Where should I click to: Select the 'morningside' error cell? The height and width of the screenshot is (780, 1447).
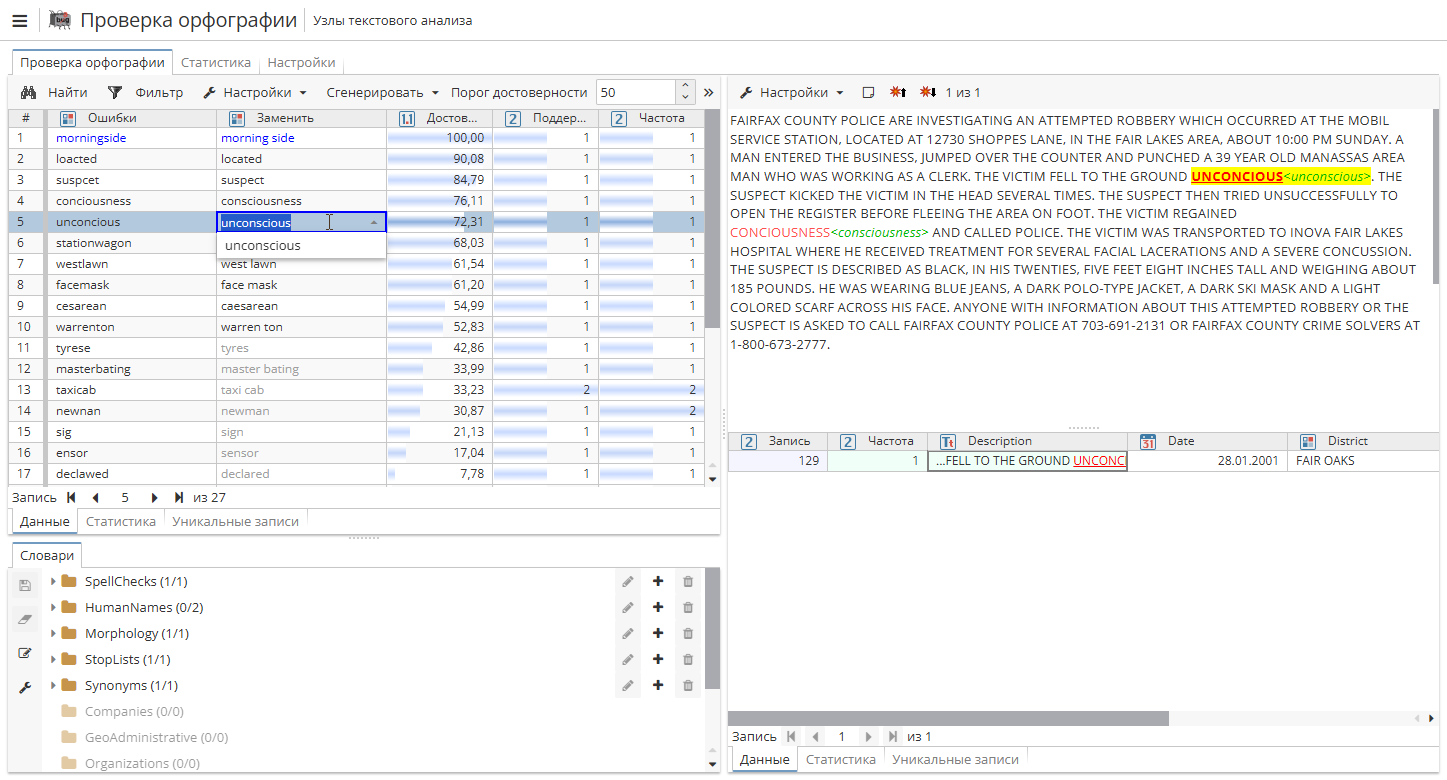[132, 138]
